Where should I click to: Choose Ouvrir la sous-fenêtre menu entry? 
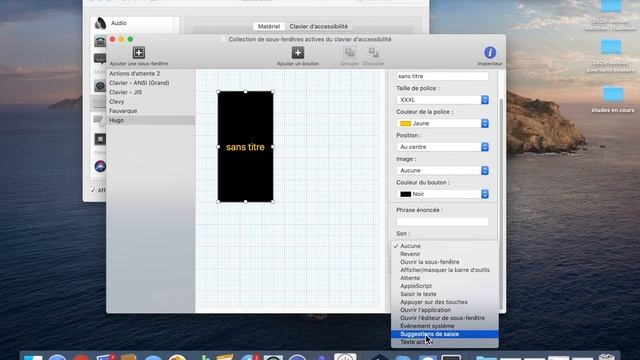pyautogui.click(x=445, y=262)
